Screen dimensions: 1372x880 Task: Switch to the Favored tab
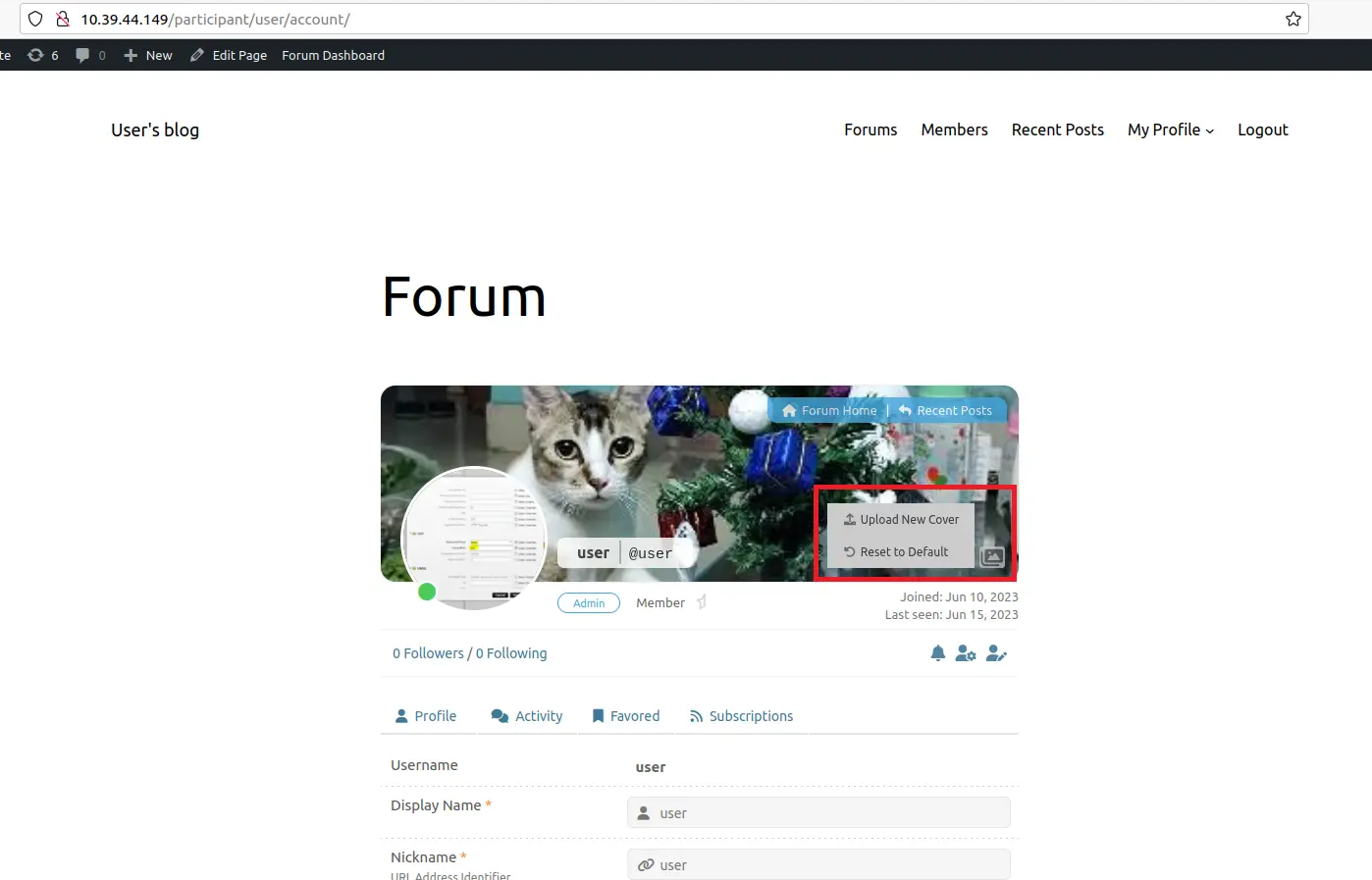pyautogui.click(x=625, y=716)
